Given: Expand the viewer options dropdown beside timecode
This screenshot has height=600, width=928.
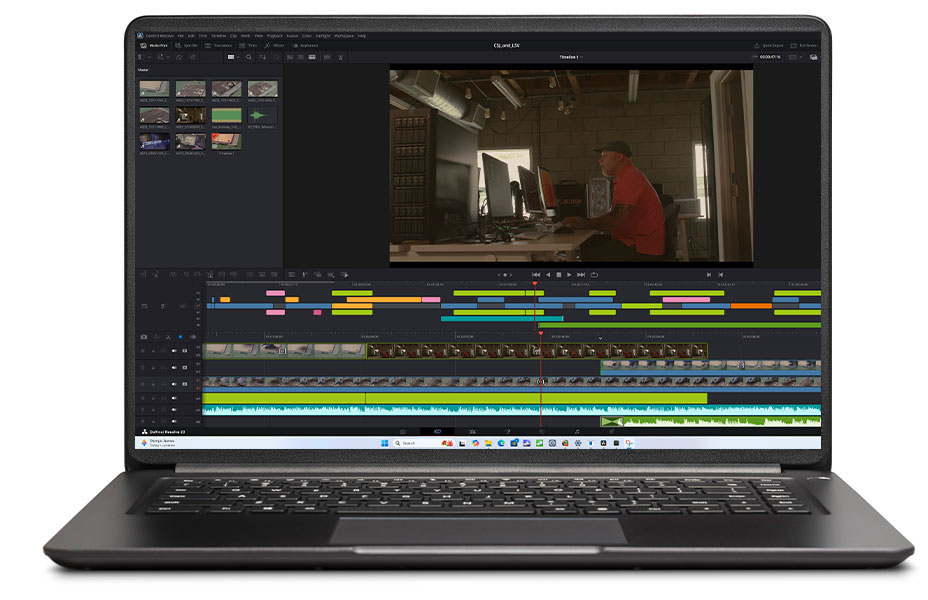Looking at the screenshot, I should pos(795,57).
